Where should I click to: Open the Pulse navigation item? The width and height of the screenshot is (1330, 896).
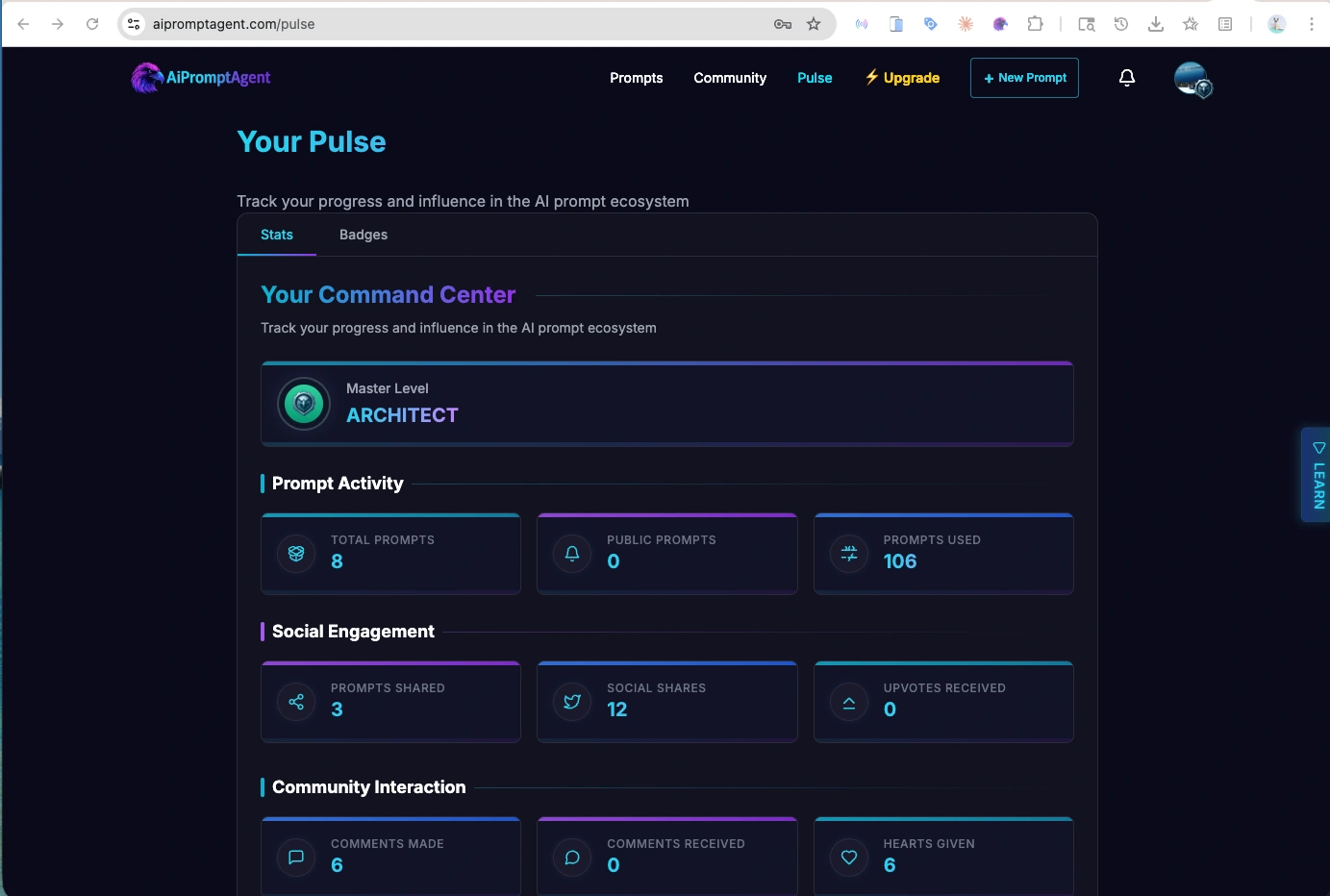click(815, 78)
